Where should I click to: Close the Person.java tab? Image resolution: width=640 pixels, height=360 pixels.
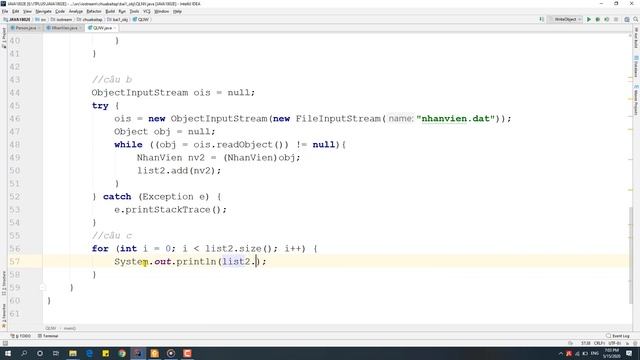click(39, 28)
